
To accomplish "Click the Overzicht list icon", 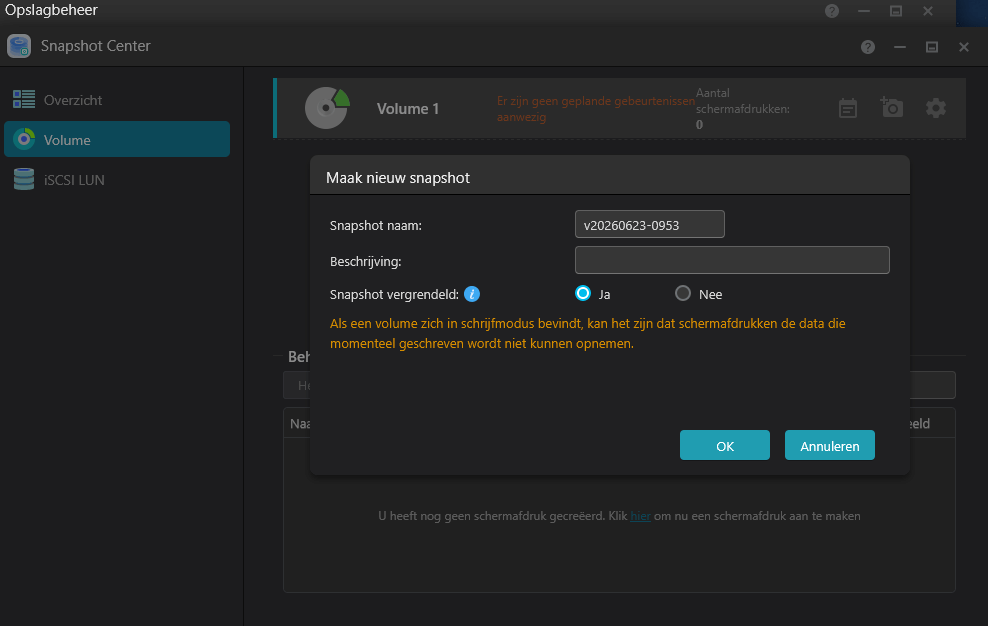I will tap(24, 99).
